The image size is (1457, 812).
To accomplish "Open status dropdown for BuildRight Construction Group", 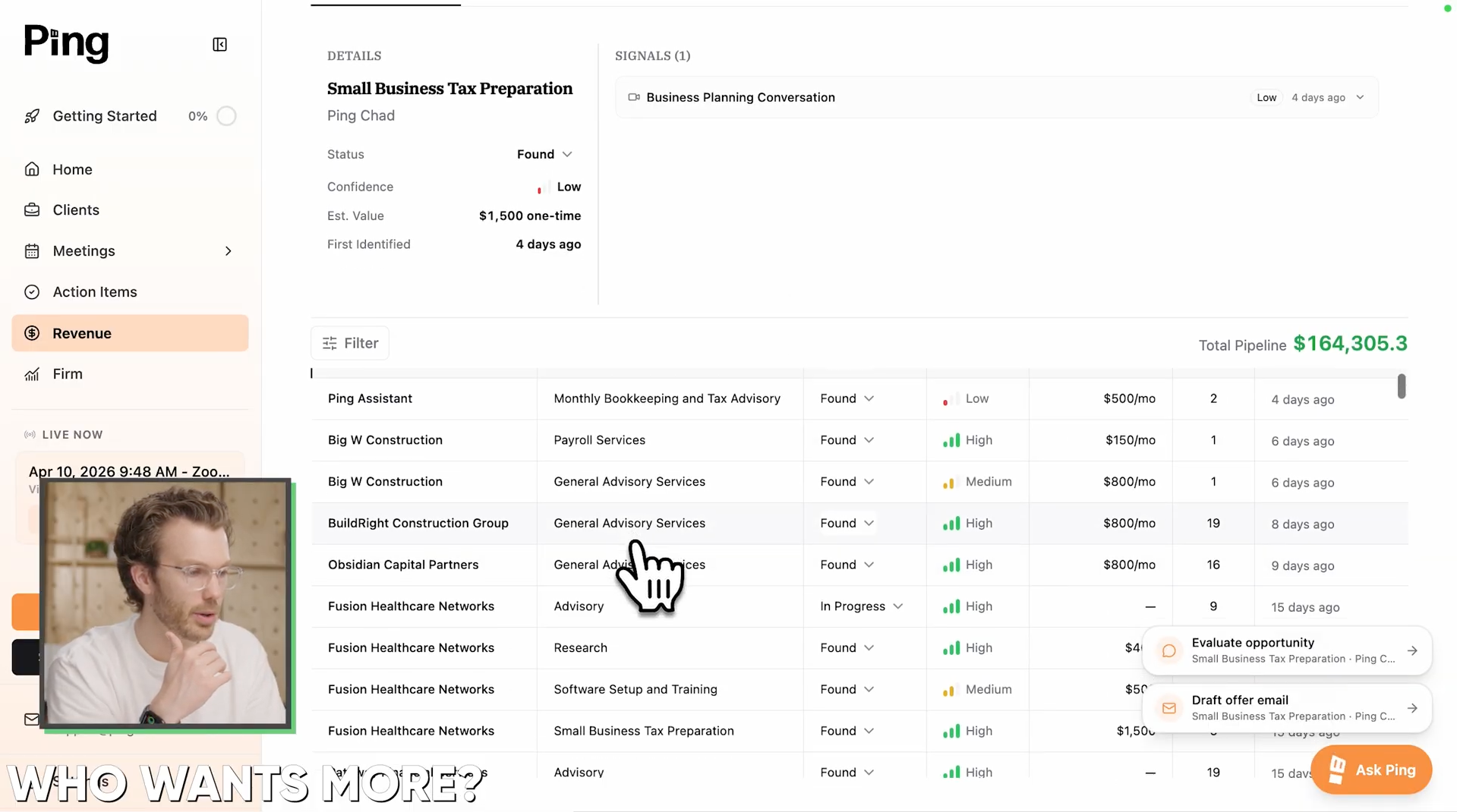I will (847, 523).
